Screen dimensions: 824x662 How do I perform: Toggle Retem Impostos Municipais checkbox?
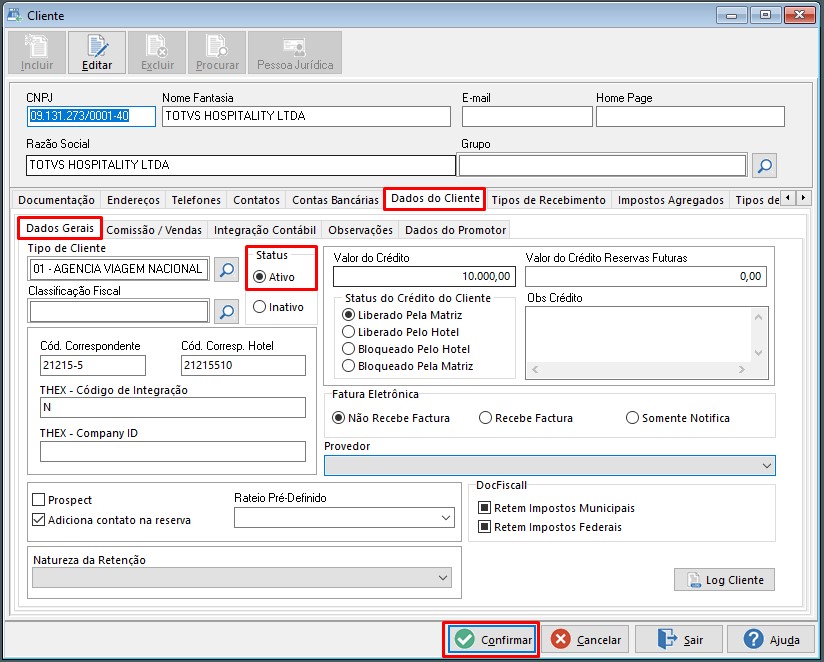point(484,508)
